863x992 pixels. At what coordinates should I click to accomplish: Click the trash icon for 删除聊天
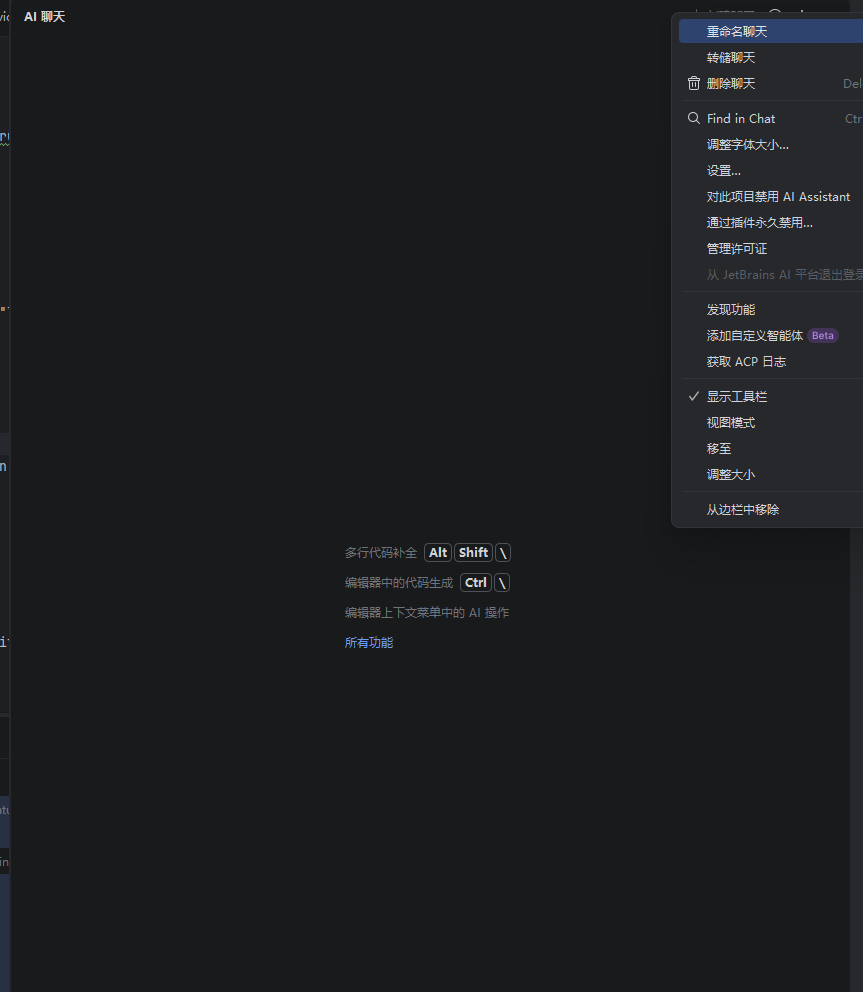694,84
